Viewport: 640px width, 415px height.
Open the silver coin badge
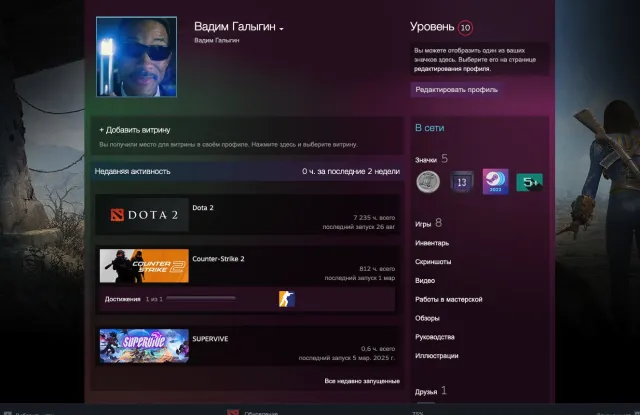coord(428,182)
